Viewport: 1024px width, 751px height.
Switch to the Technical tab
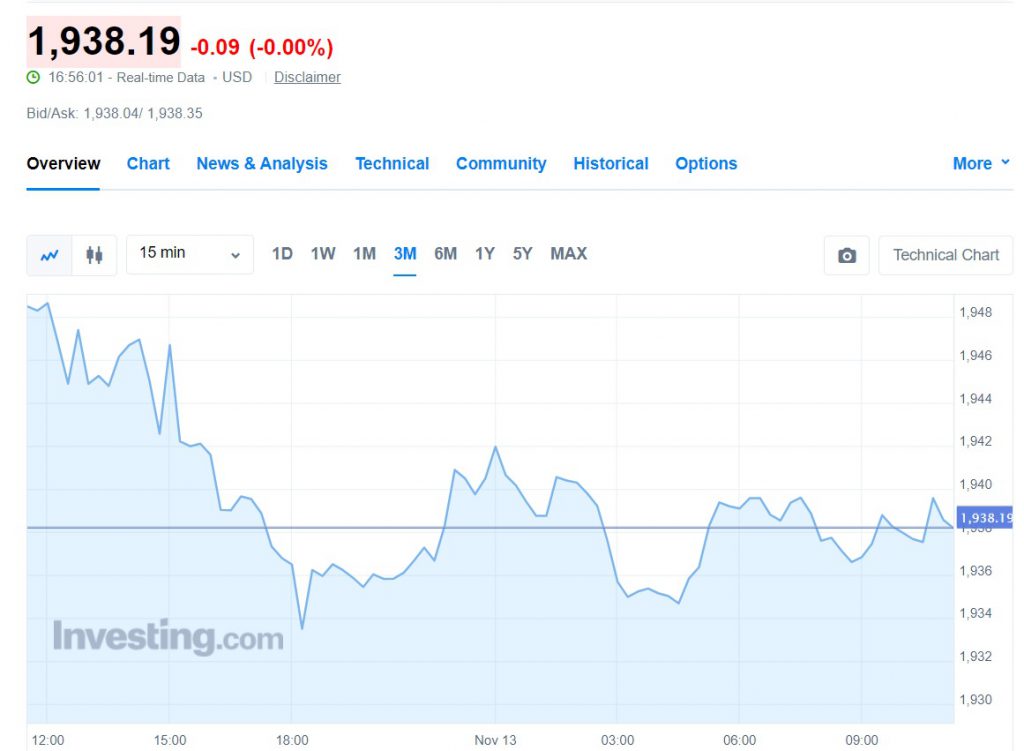point(392,163)
